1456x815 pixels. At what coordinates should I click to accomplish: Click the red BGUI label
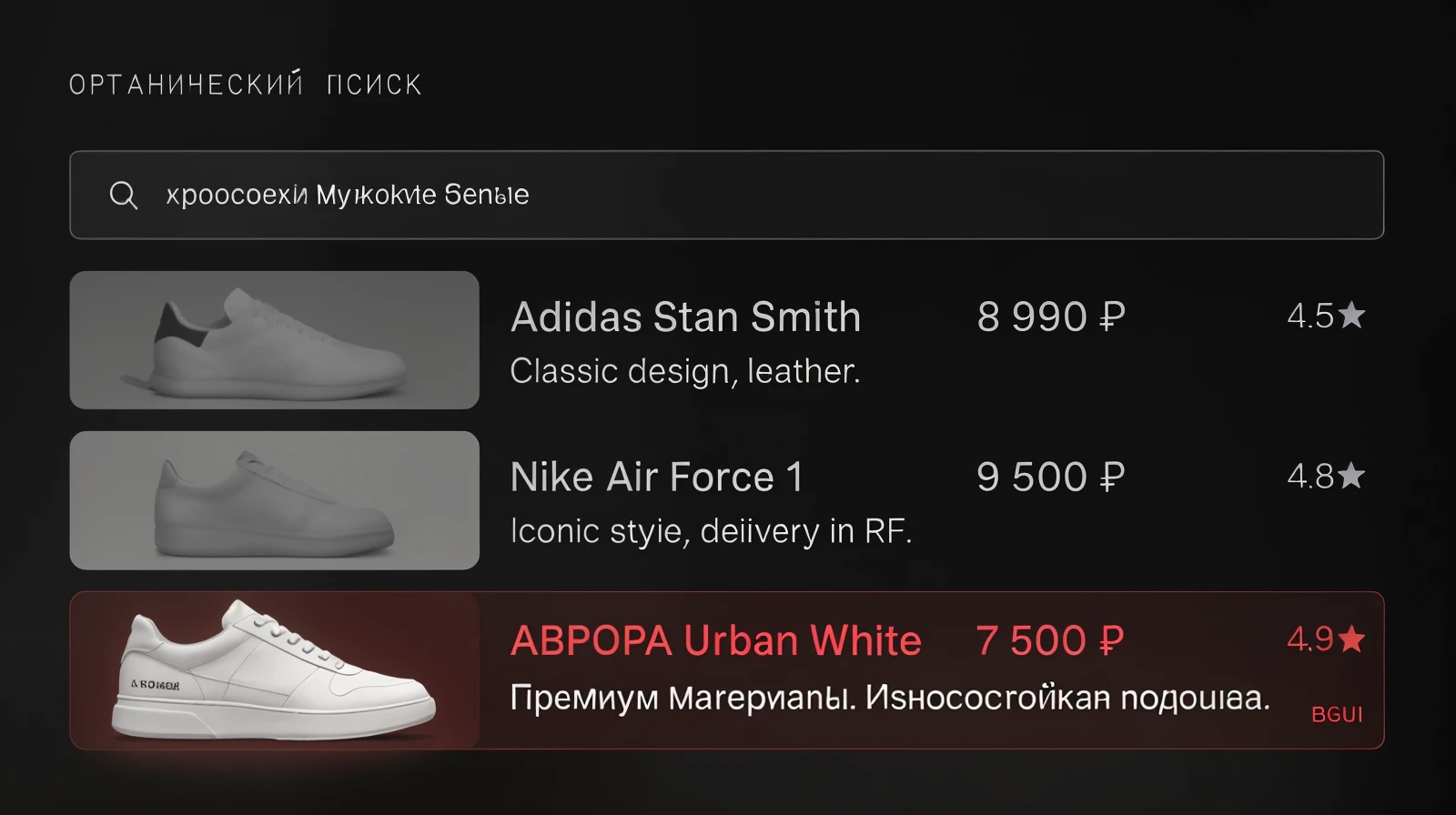pos(1337,715)
